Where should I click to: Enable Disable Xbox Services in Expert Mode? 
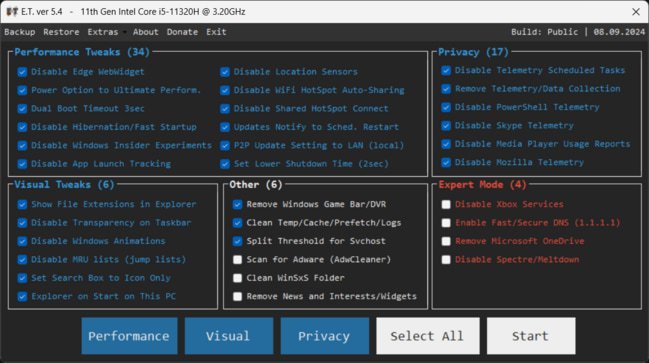coord(446,204)
